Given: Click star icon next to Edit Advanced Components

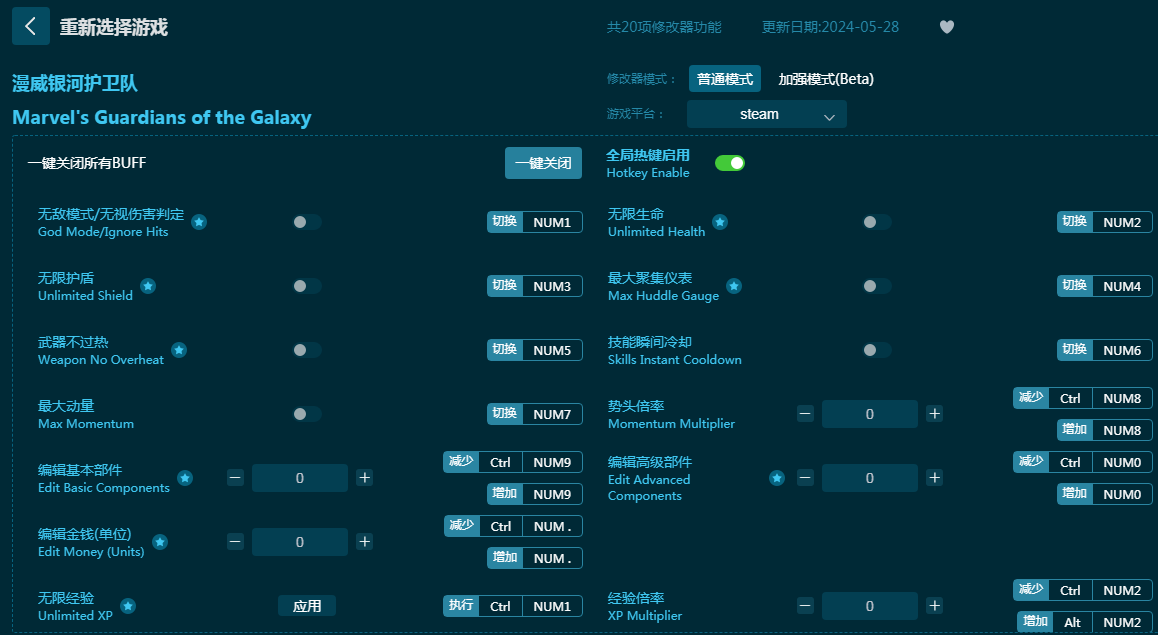Looking at the screenshot, I should tap(777, 478).
